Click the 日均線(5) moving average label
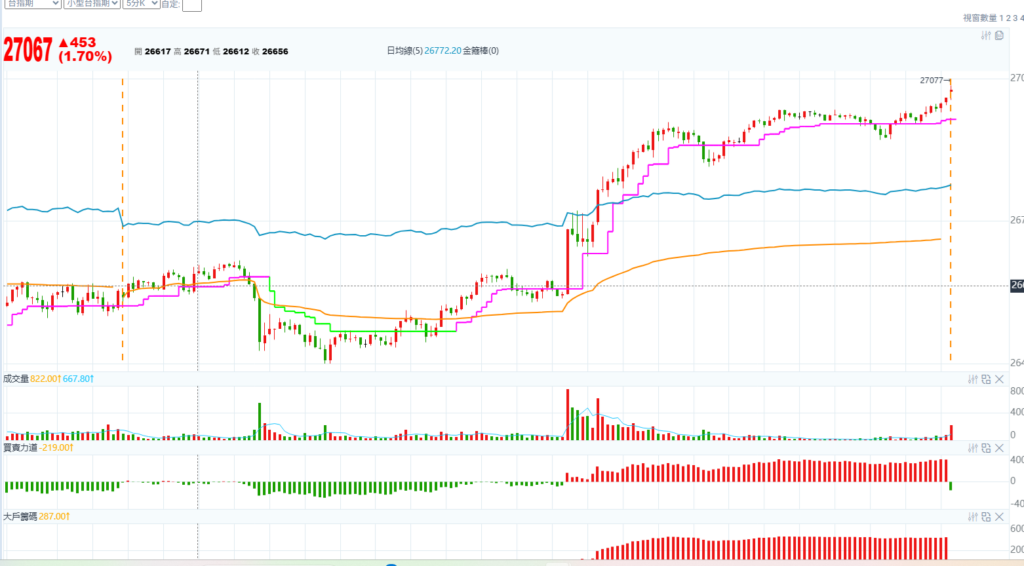 pos(405,51)
